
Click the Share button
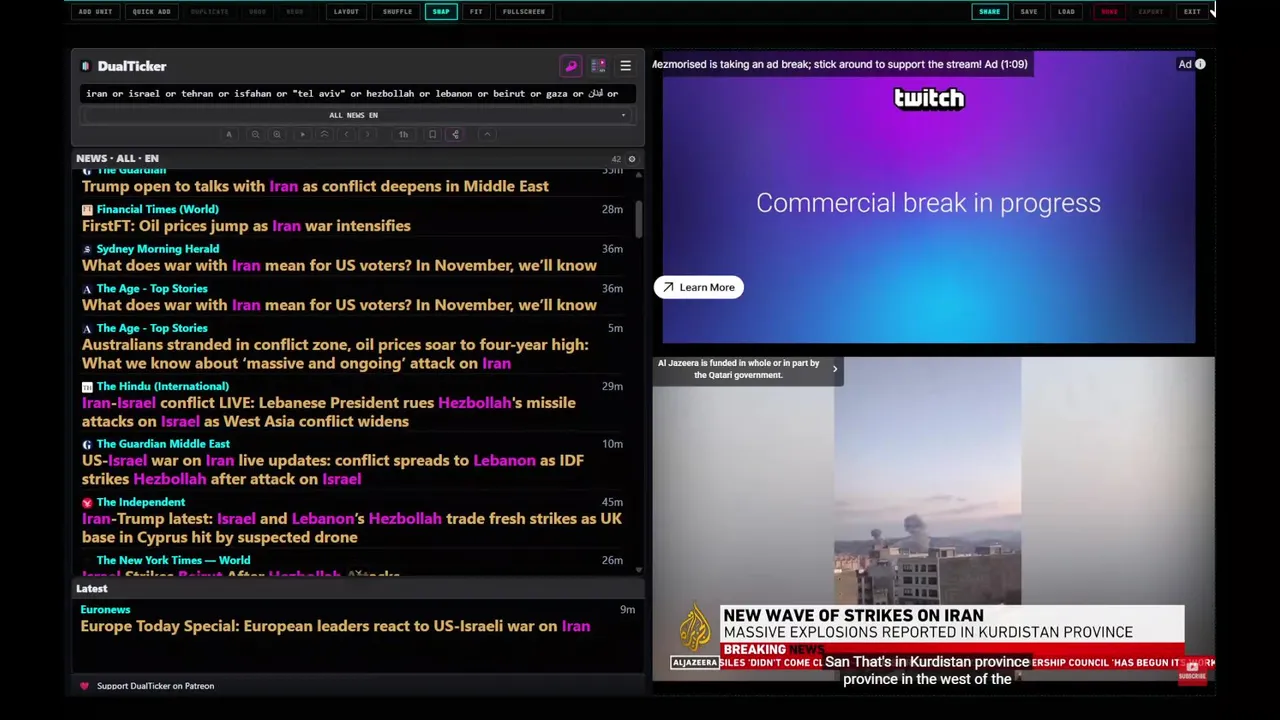(989, 12)
